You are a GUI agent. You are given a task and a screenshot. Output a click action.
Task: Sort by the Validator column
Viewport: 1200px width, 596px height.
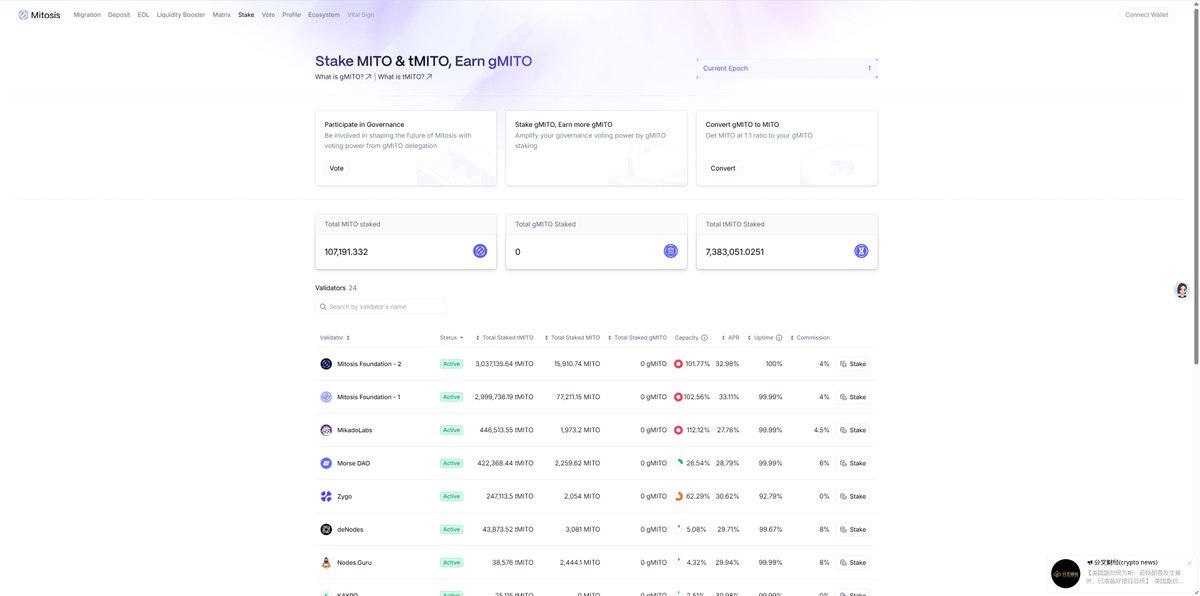[335, 338]
